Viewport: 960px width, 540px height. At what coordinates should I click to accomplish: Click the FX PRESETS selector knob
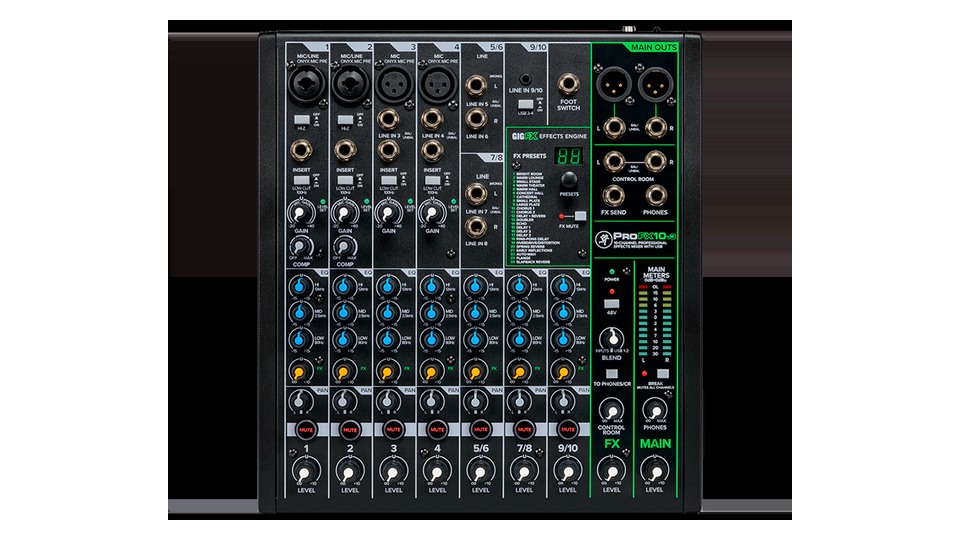pos(569,180)
